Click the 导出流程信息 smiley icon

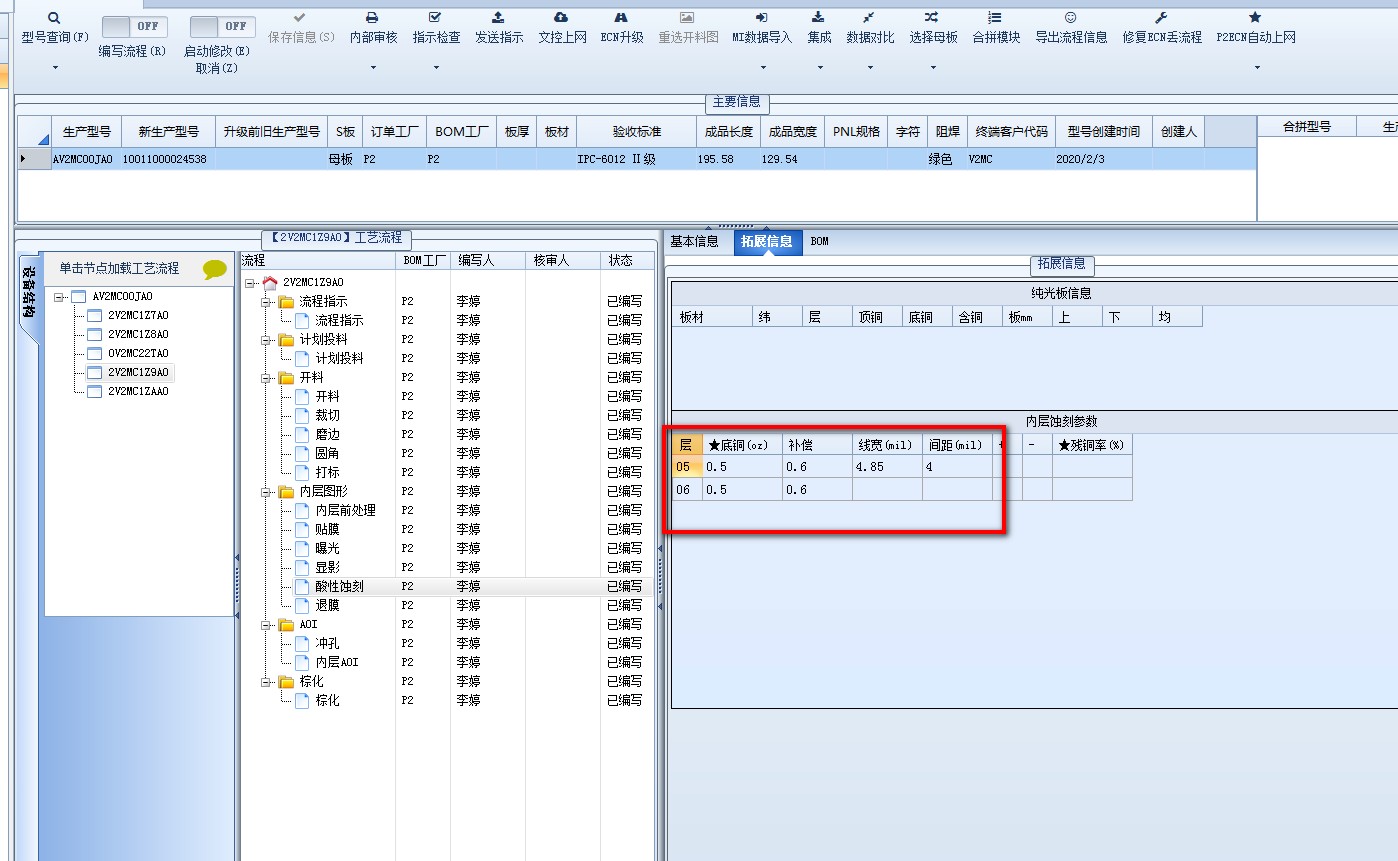coord(1071,18)
